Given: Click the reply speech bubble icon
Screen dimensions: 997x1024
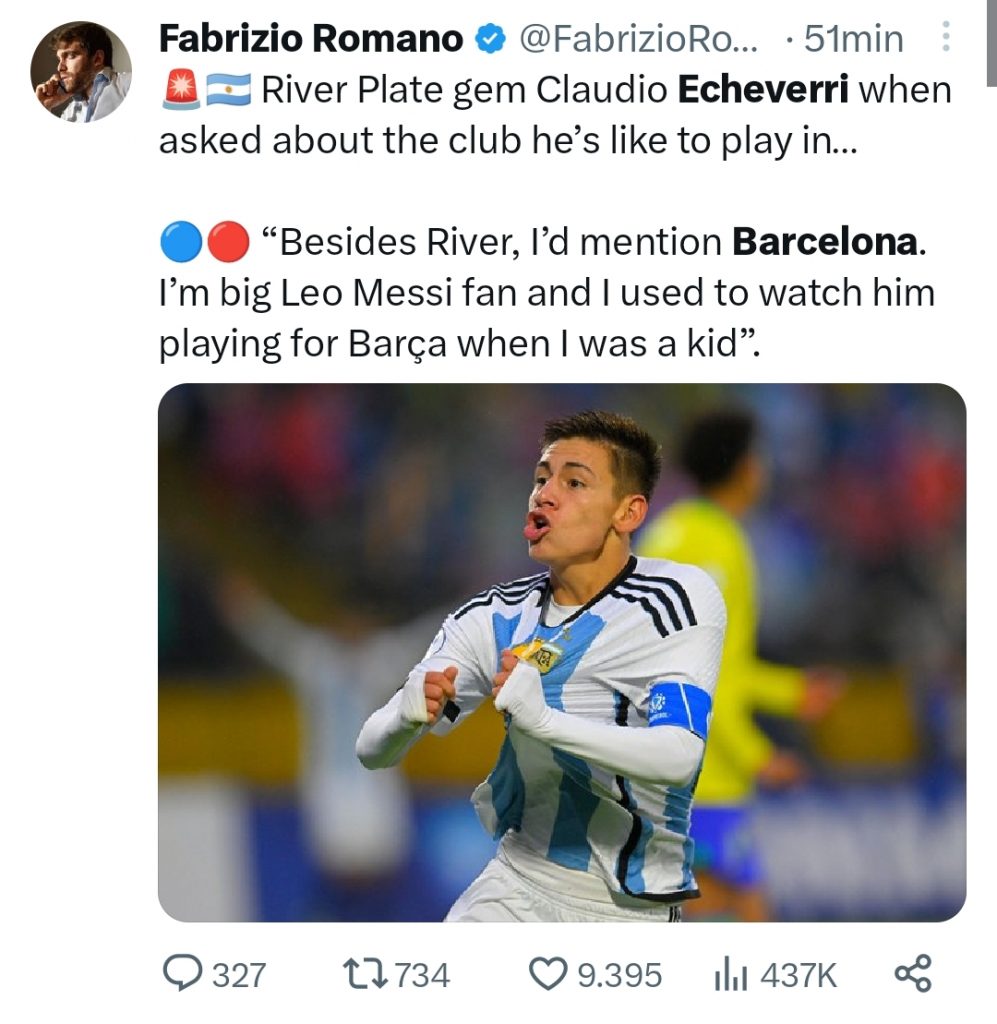Looking at the screenshot, I should 182,974.
